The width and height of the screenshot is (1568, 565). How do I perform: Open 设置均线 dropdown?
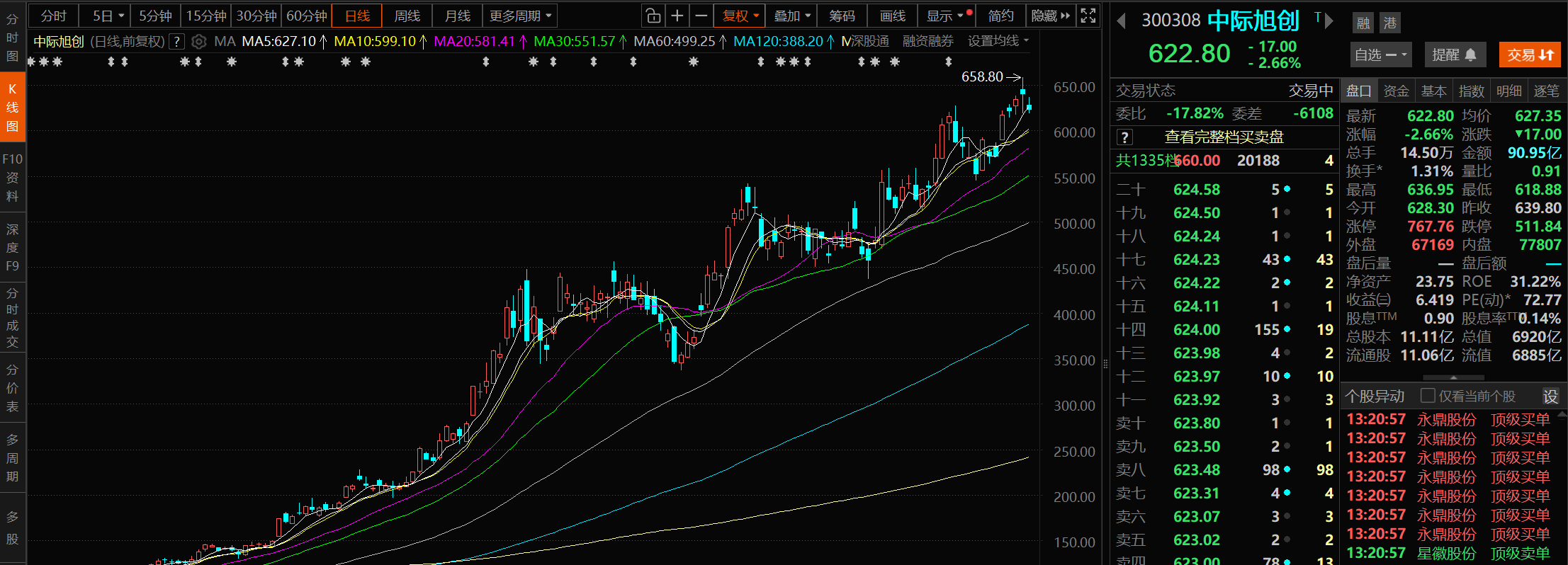(998, 41)
